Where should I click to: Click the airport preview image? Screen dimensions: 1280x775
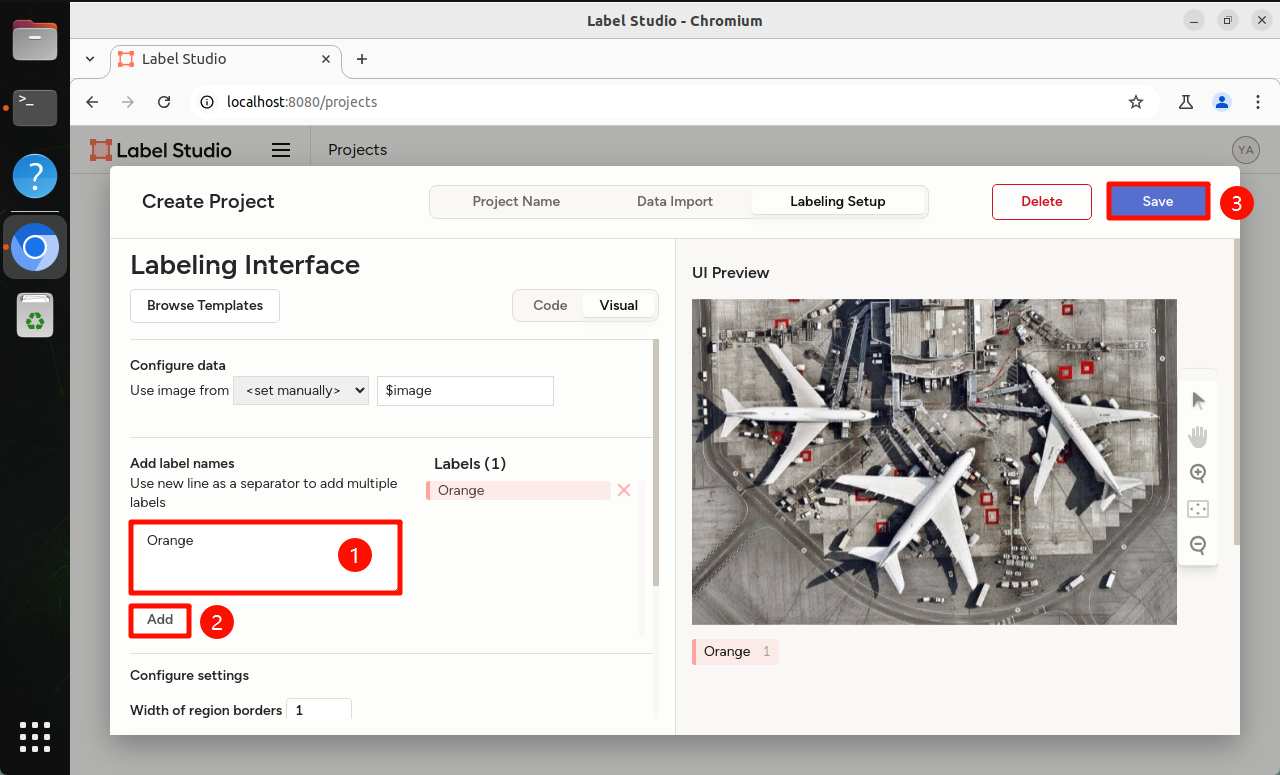(934, 462)
